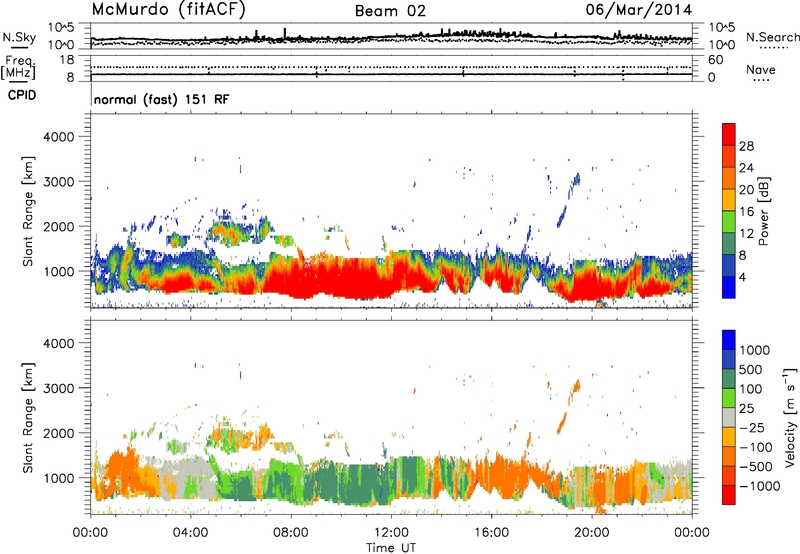Click the 'Slant Range [km]' label of velocity plot
The image size is (800, 554).
(28, 417)
